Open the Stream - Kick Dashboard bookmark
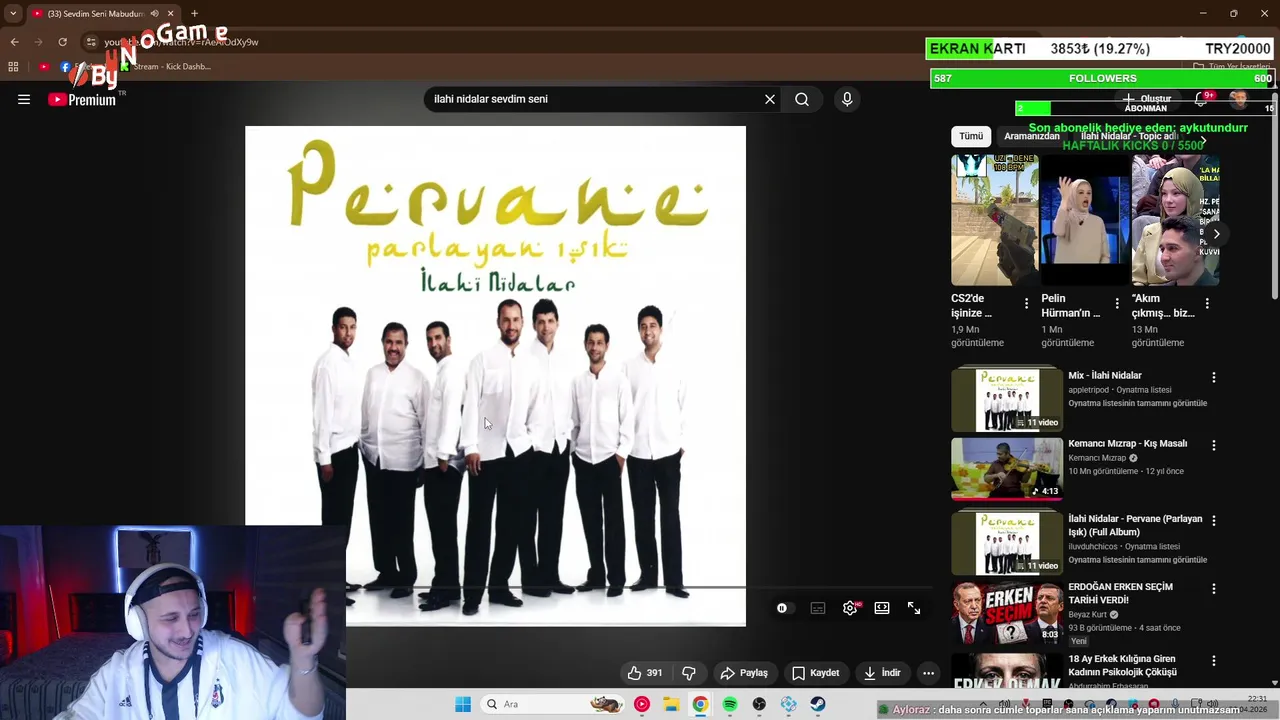This screenshot has width=1280, height=720. pos(165,67)
